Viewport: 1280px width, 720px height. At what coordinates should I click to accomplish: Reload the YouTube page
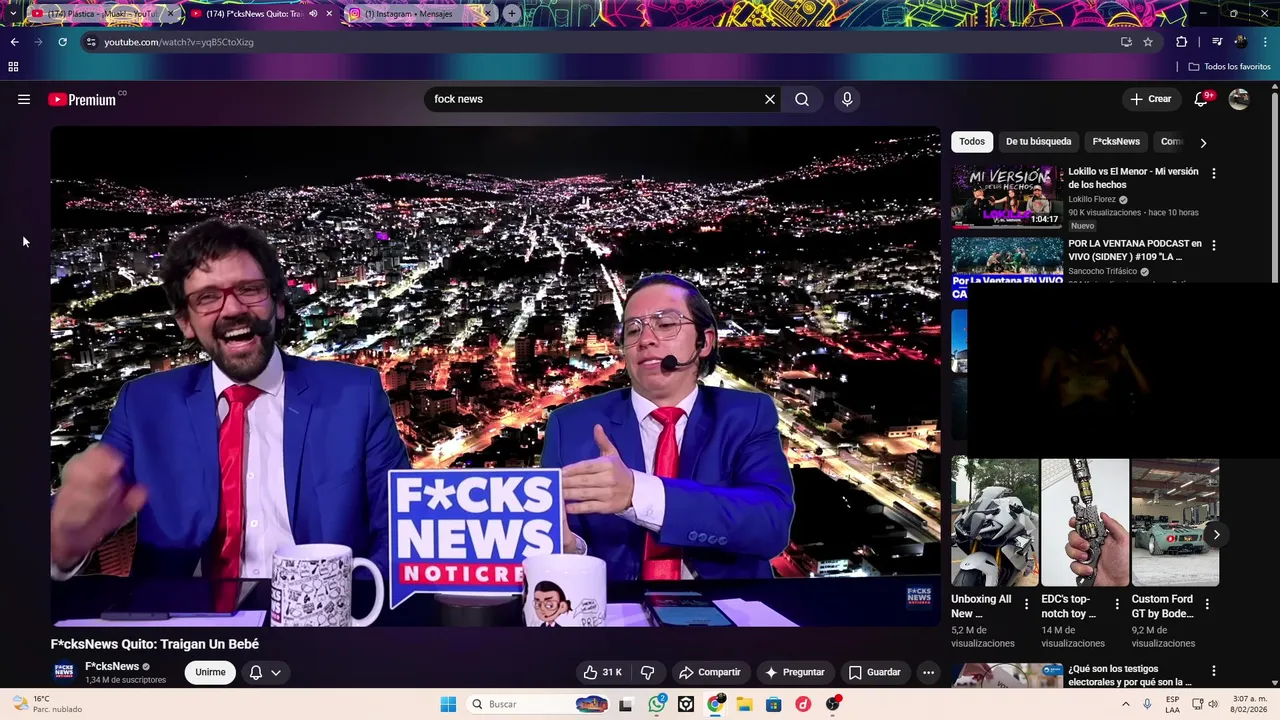click(x=62, y=42)
